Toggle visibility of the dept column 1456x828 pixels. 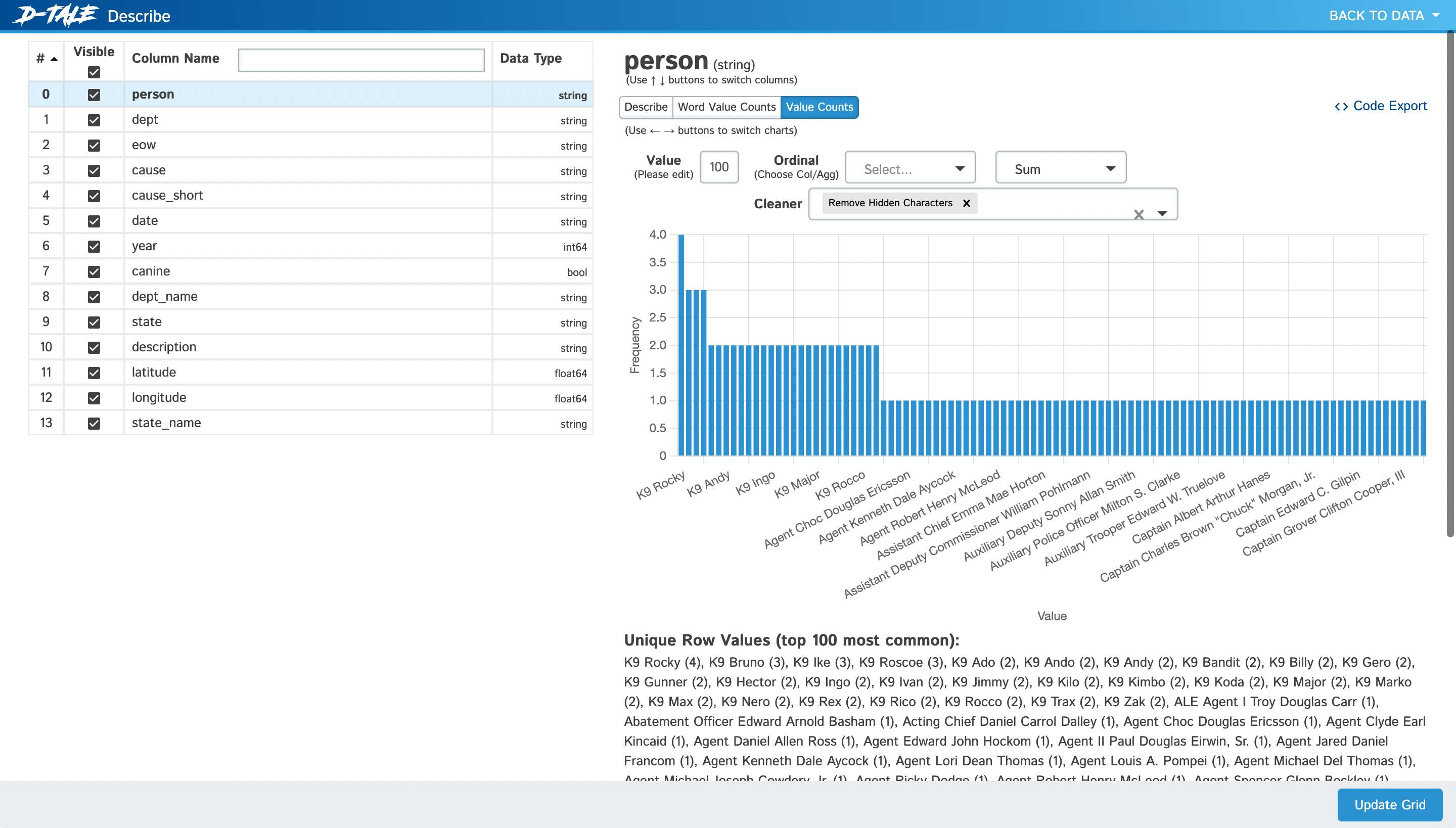[94, 120]
